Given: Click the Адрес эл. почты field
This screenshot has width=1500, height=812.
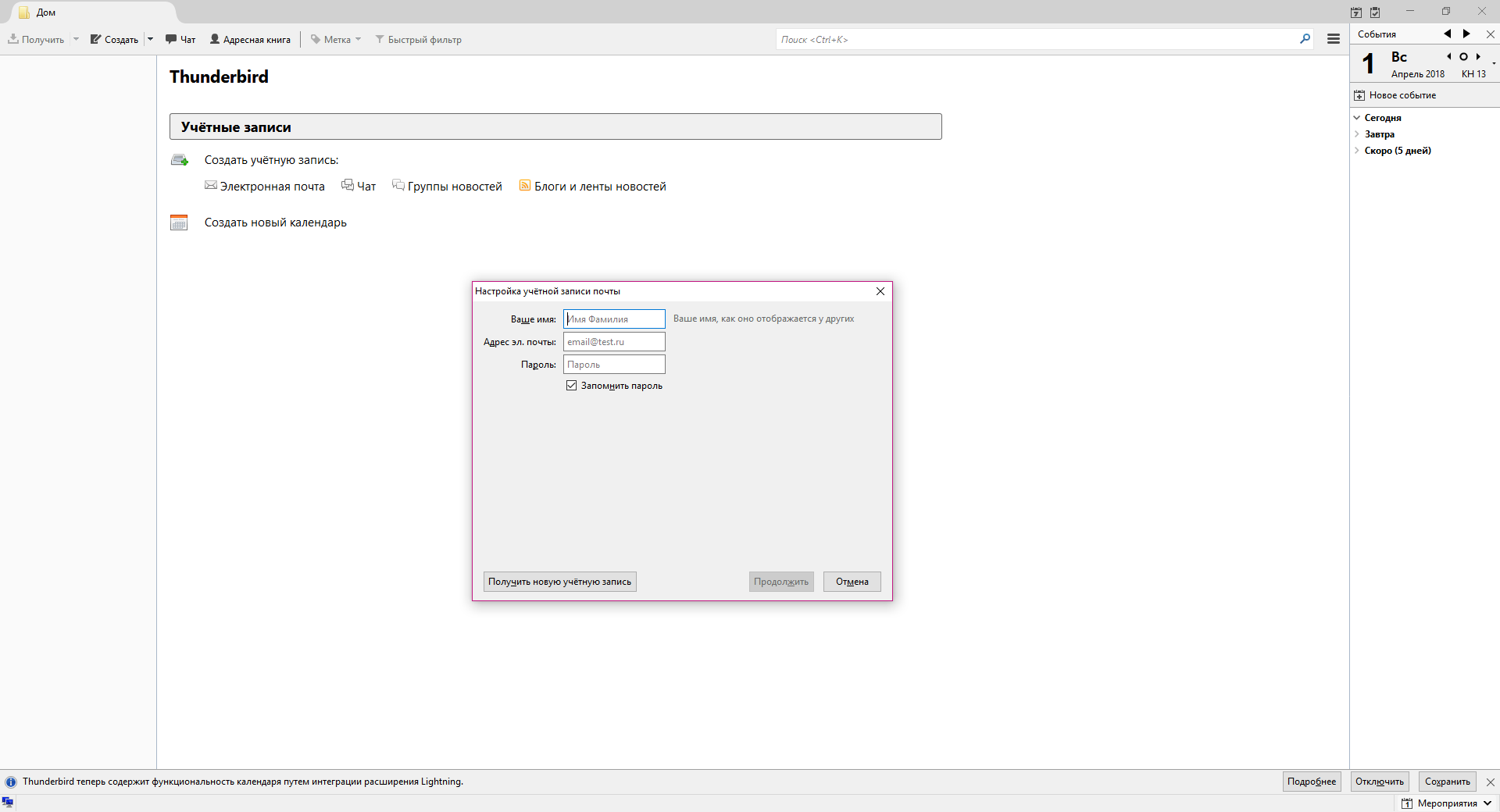Looking at the screenshot, I should pyautogui.click(x=614, y=342).
